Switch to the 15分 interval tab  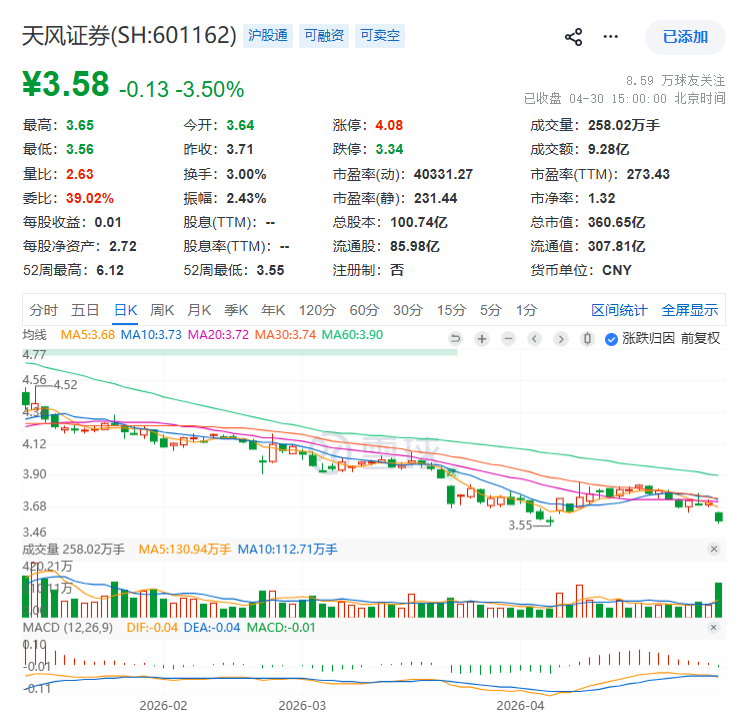click(452, 311)
